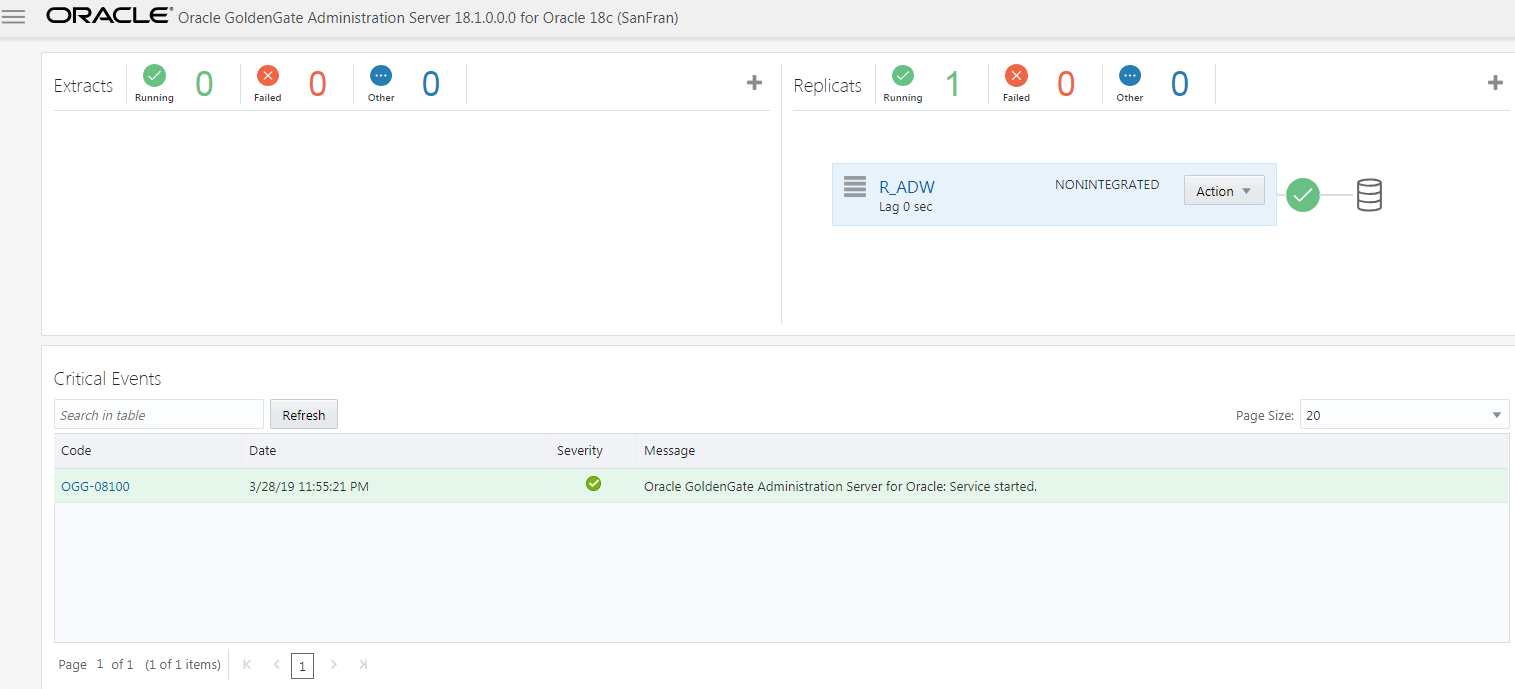Add a new Extract with plus icon
Viewport: 1515px width, 689px height.
(x=755, y=83)
